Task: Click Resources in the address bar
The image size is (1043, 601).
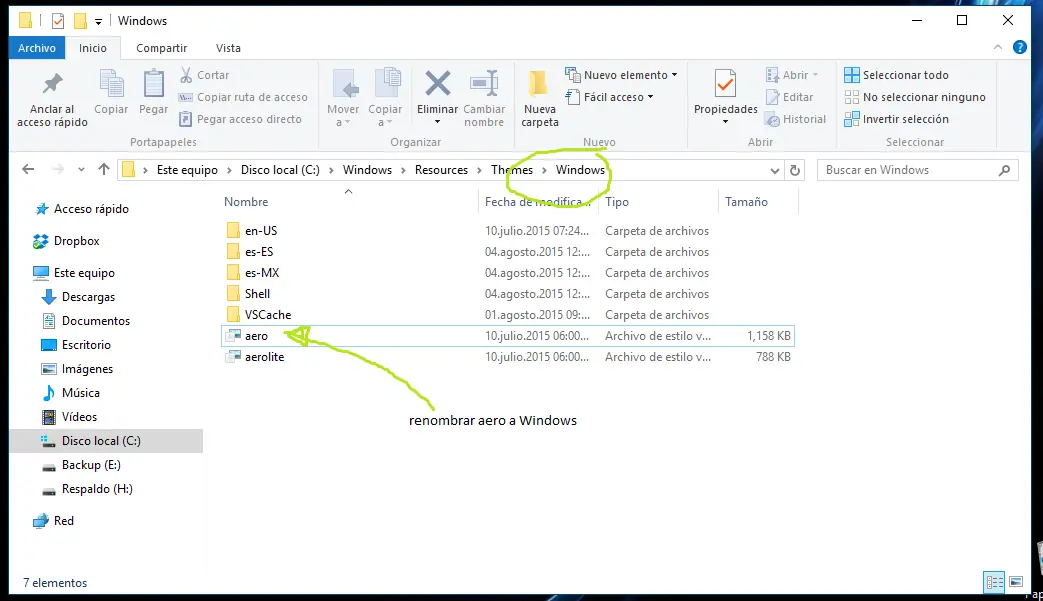Action: 441,170
